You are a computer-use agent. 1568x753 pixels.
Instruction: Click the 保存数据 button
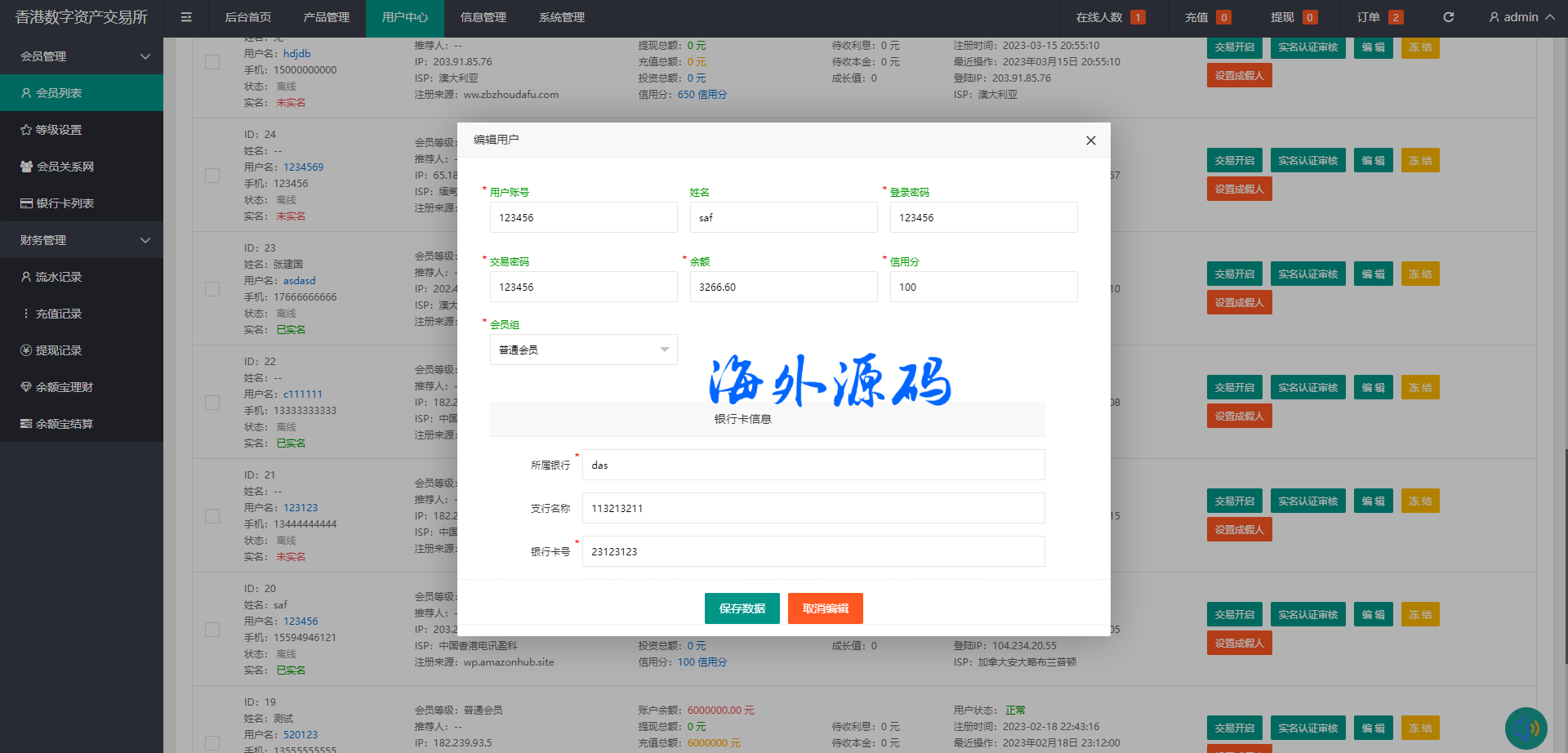tap(742, 608)
